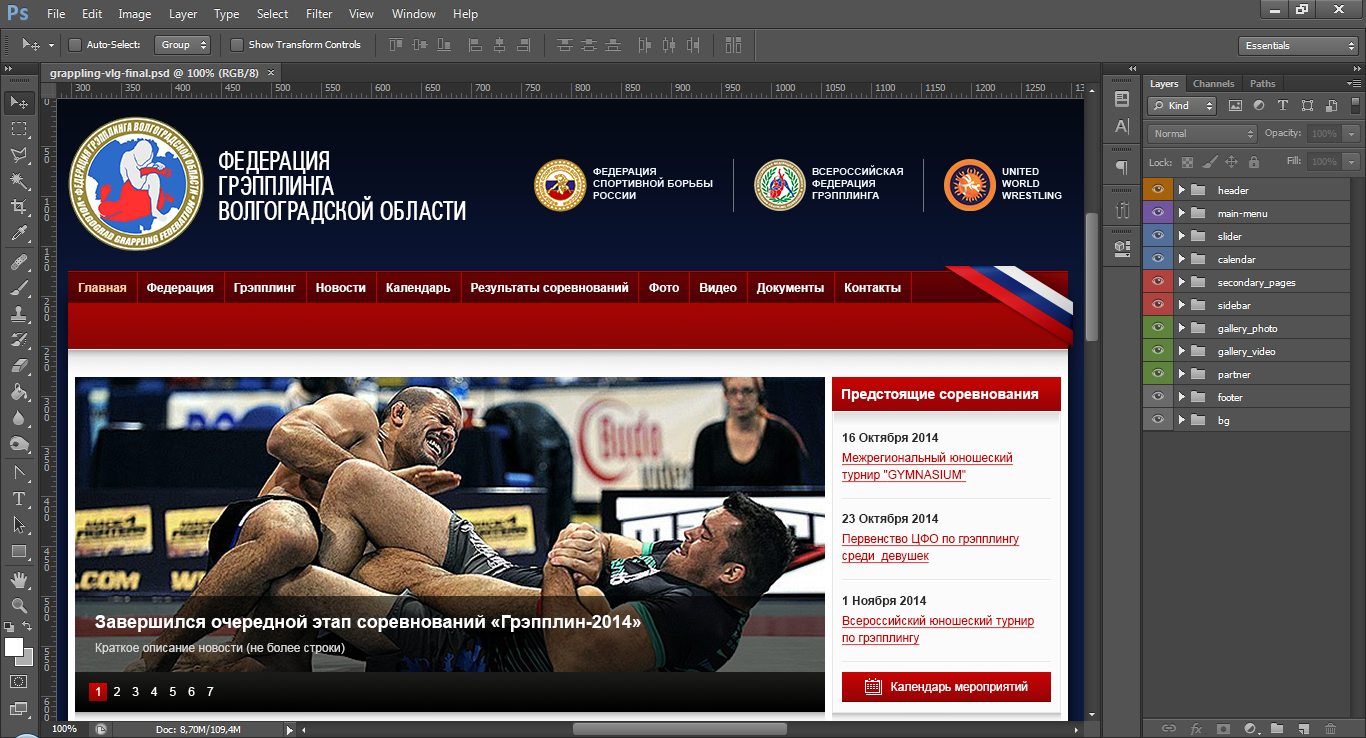
Task: Click Календарь мероприятий button
Action: [947, 687]
